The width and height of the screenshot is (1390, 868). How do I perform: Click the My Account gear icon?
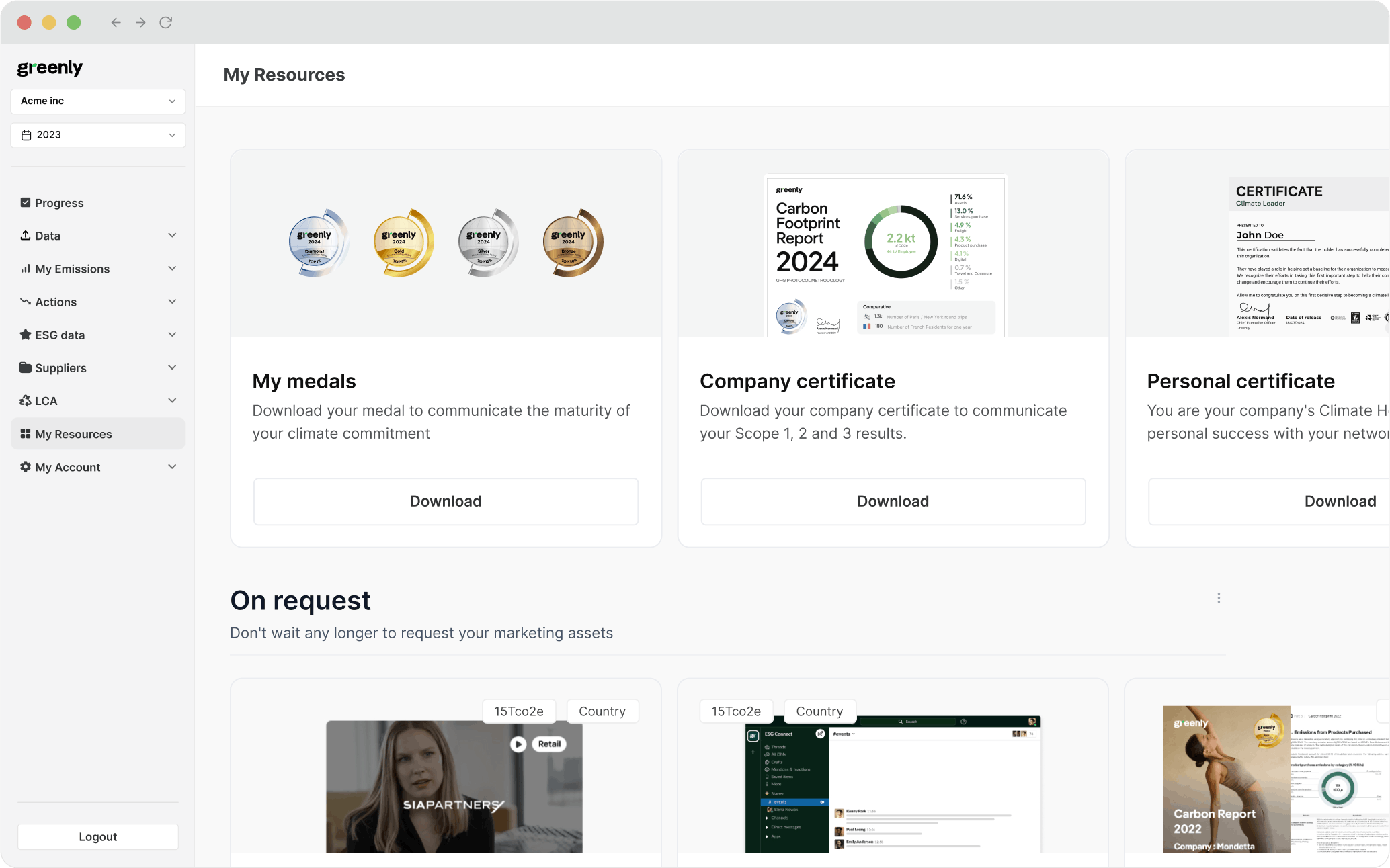[26, 466]
